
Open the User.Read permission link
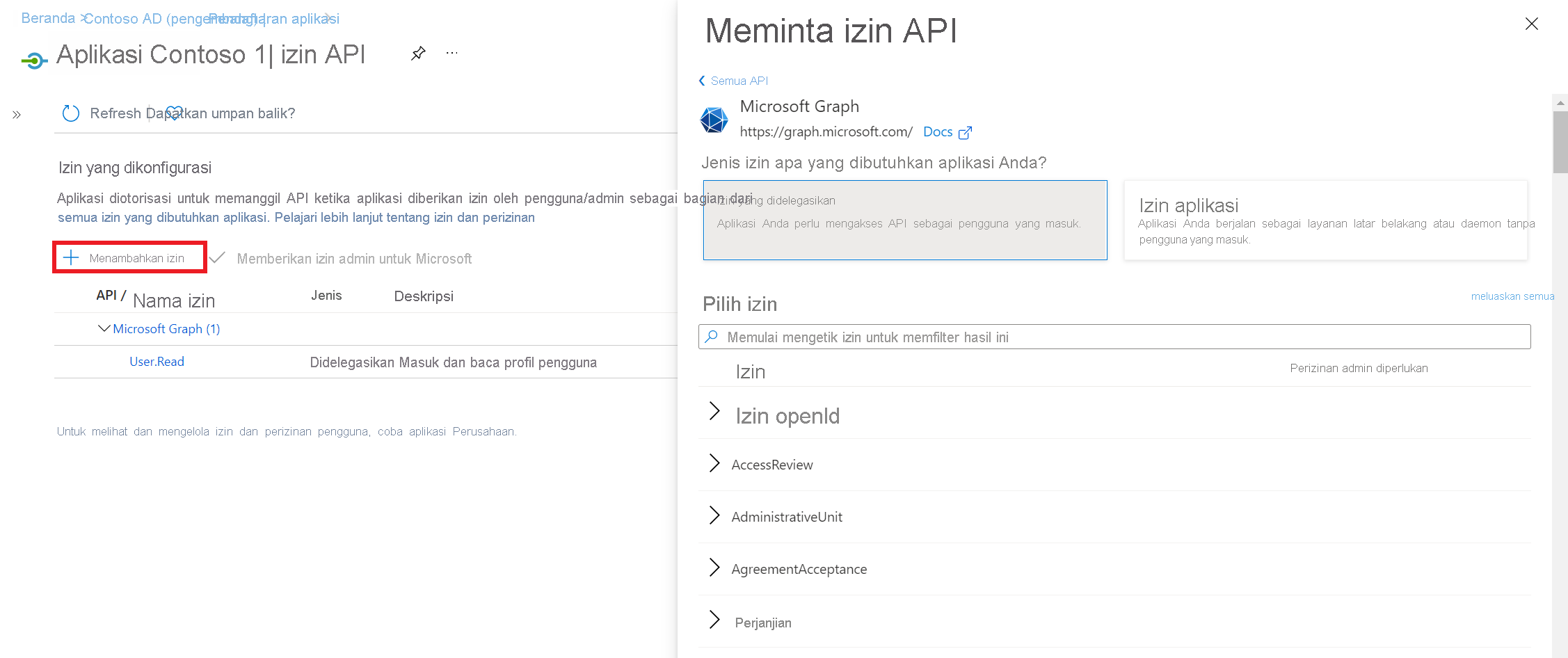[157, 362]
